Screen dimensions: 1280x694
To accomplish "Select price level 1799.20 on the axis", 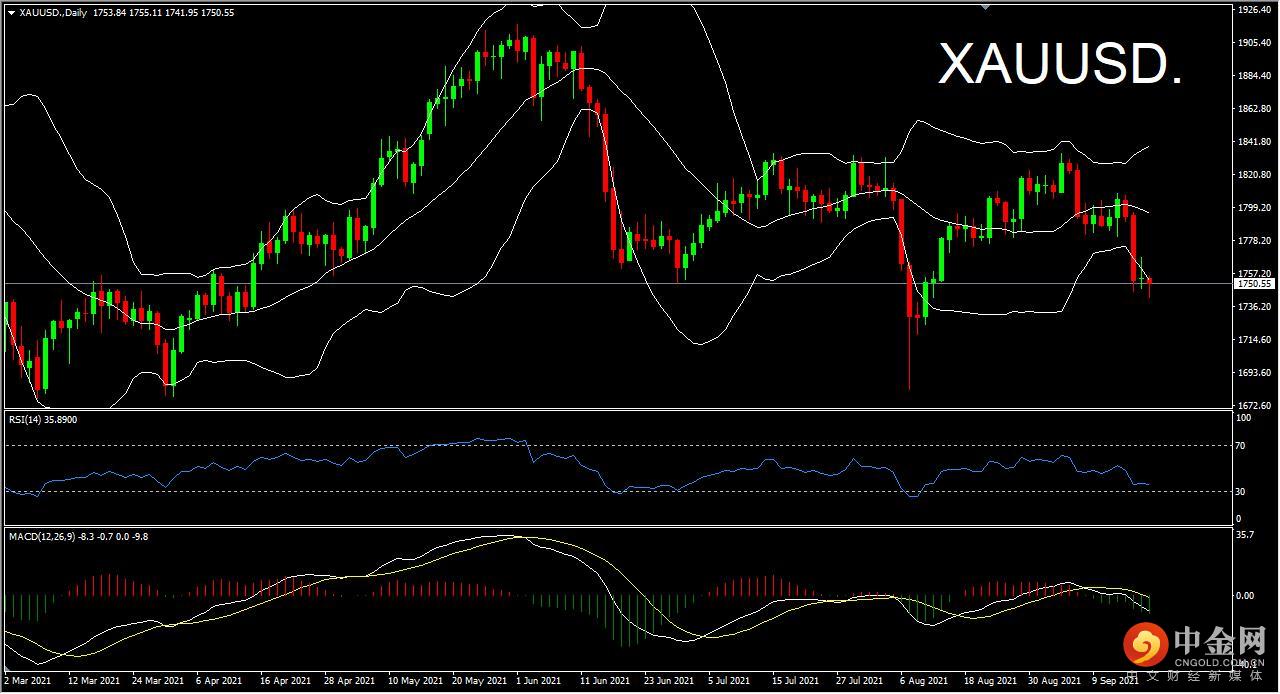I will (1253, 208).
